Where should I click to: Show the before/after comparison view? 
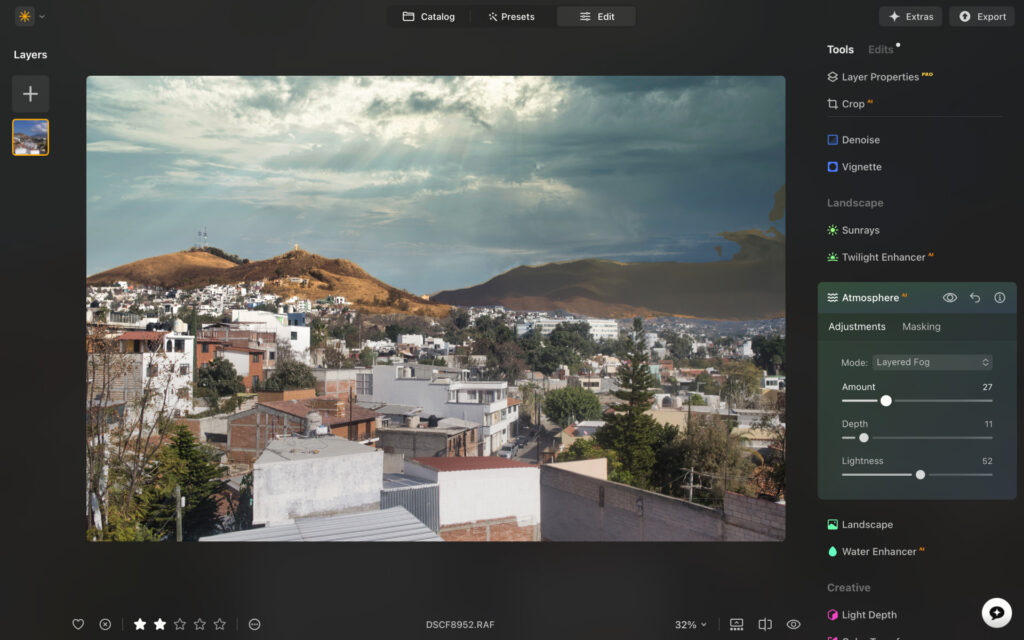(764, 623)
